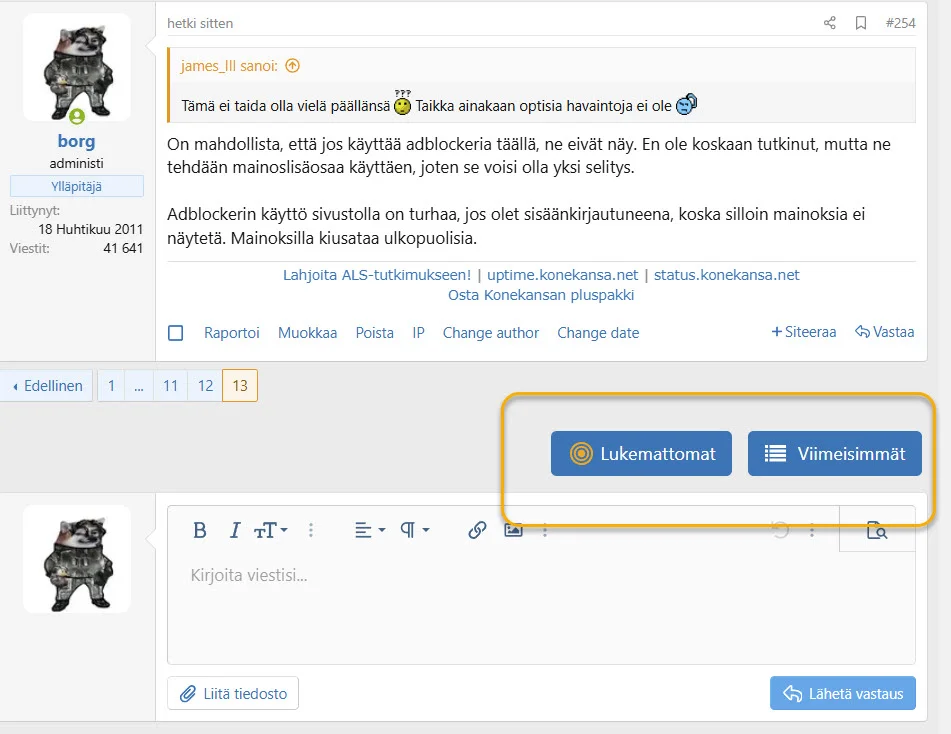Open more text options menu

pos(311,530)
